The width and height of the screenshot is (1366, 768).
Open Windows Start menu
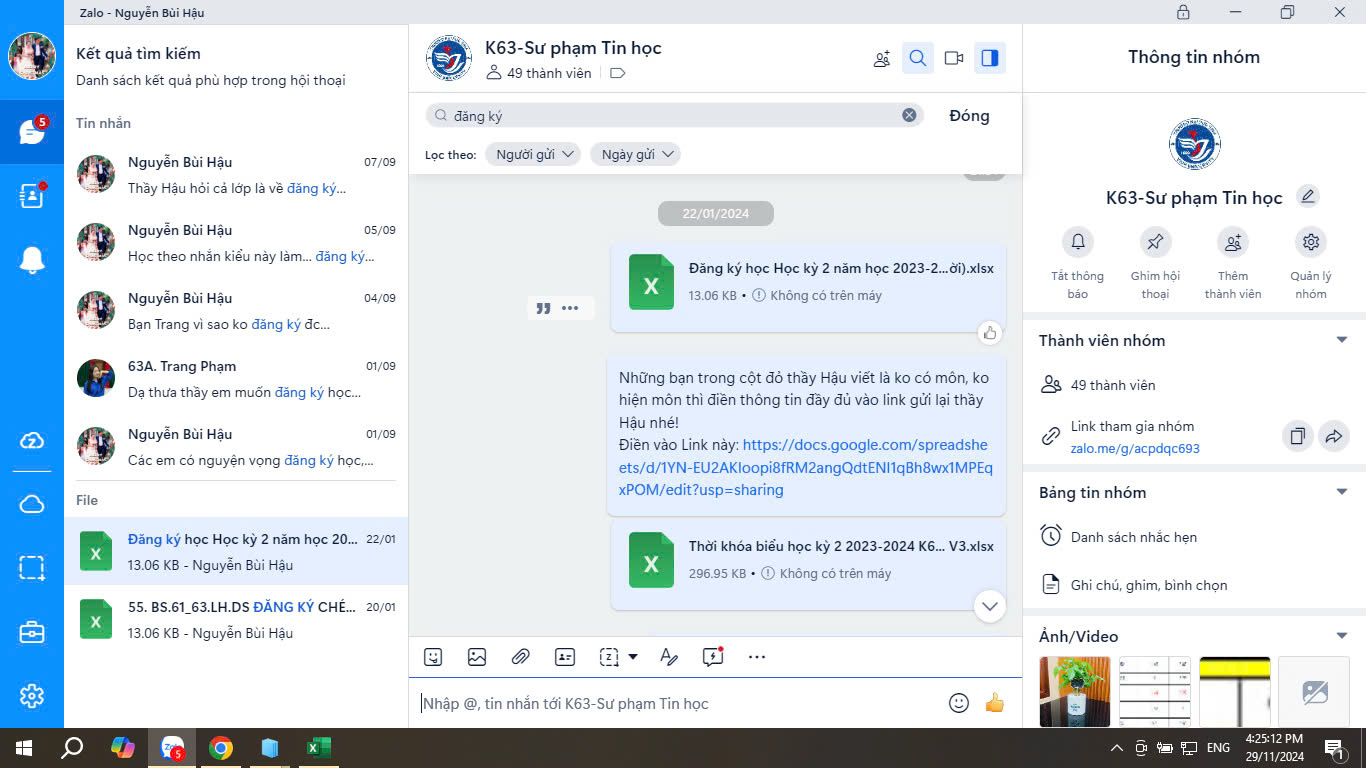[x=24, y=748]
